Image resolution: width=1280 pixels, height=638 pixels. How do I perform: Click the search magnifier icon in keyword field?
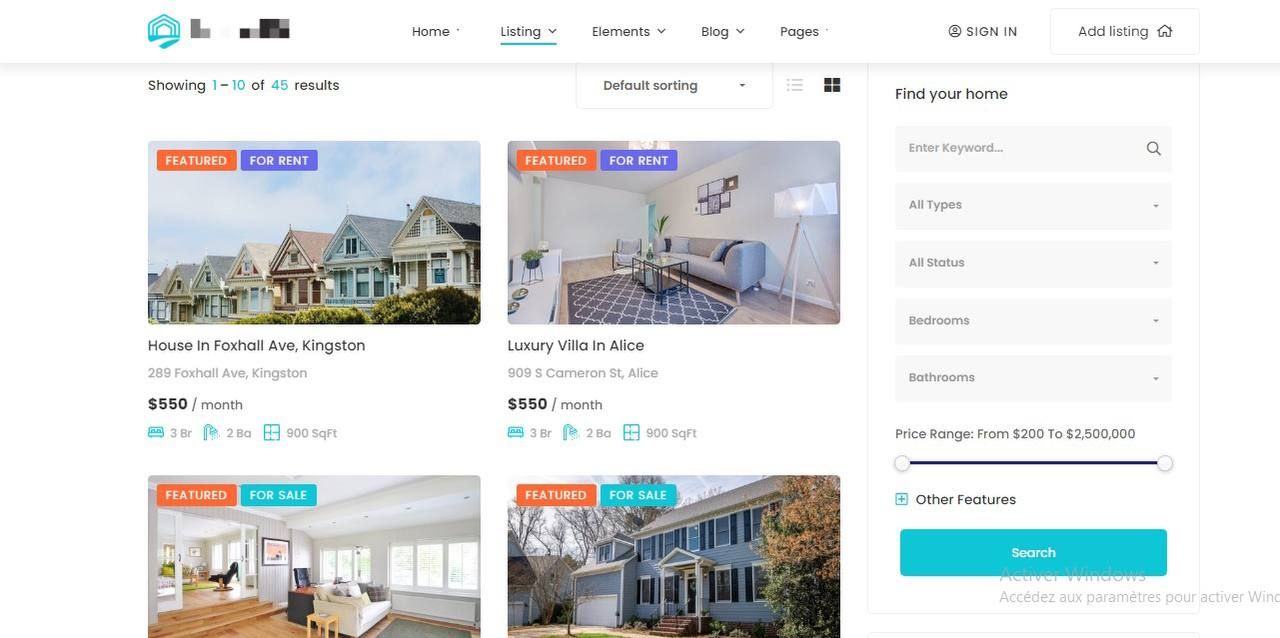click(1153, 148)
